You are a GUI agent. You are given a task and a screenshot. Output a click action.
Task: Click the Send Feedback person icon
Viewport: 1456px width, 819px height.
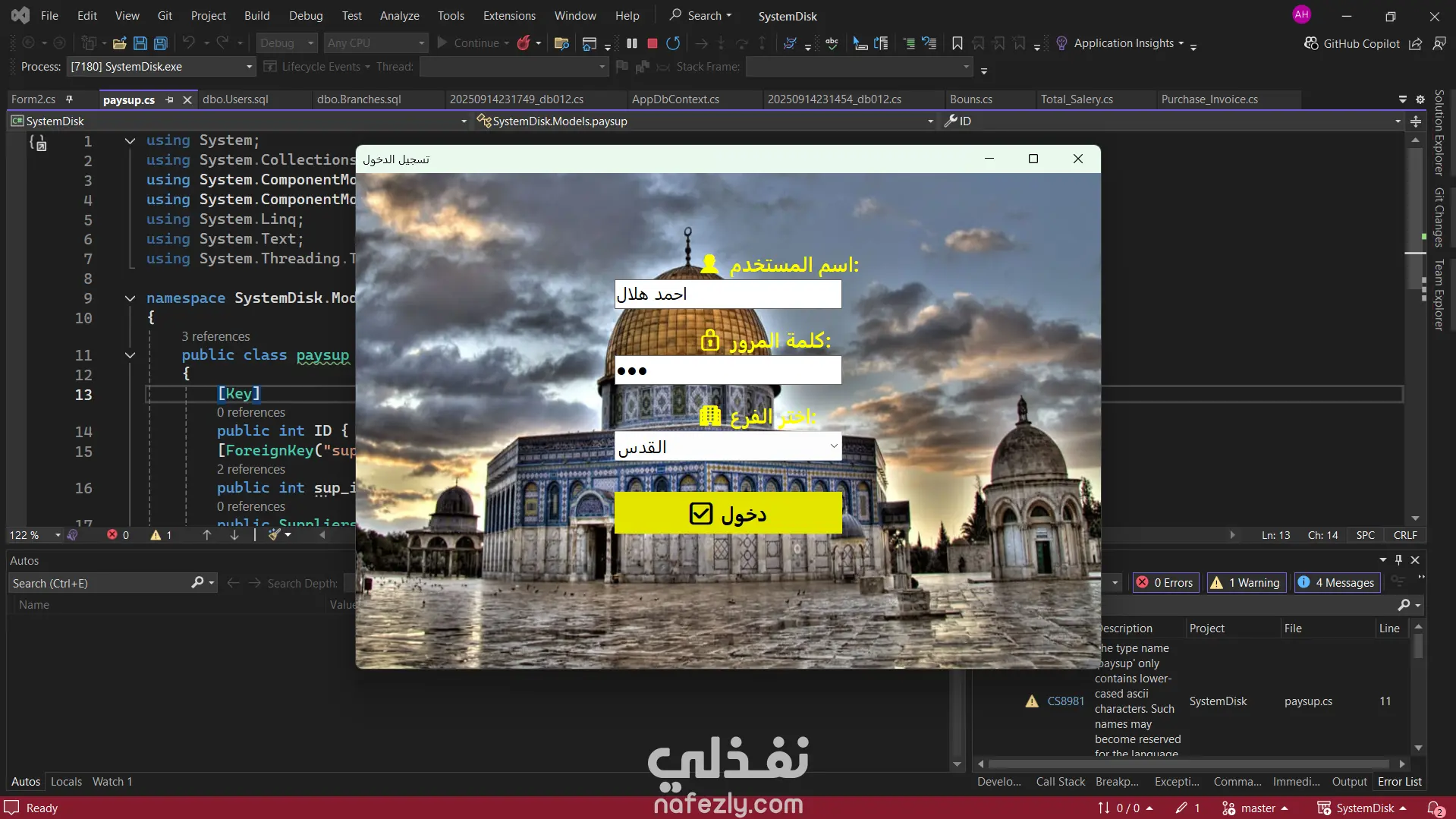click(1439, 43)
